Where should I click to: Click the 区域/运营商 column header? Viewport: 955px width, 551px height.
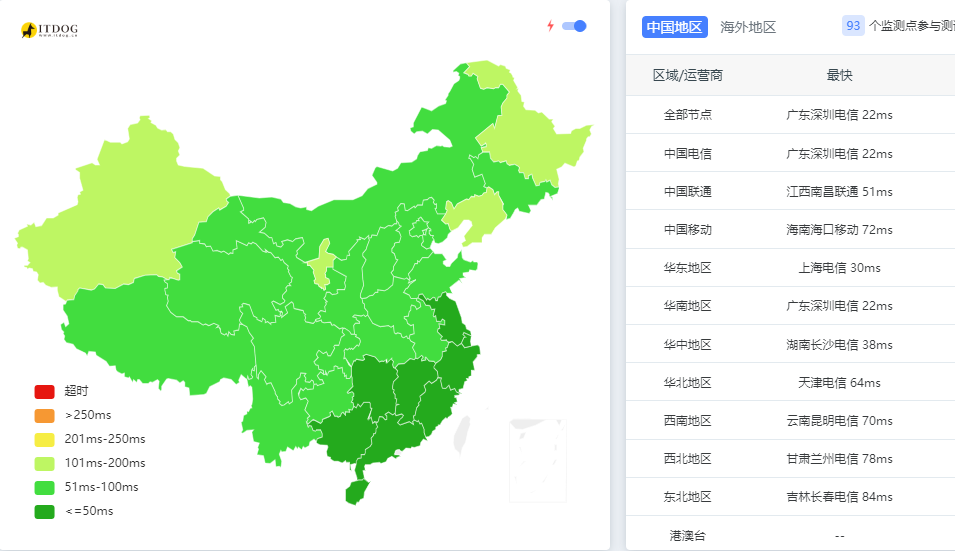[x=688, y=76]
